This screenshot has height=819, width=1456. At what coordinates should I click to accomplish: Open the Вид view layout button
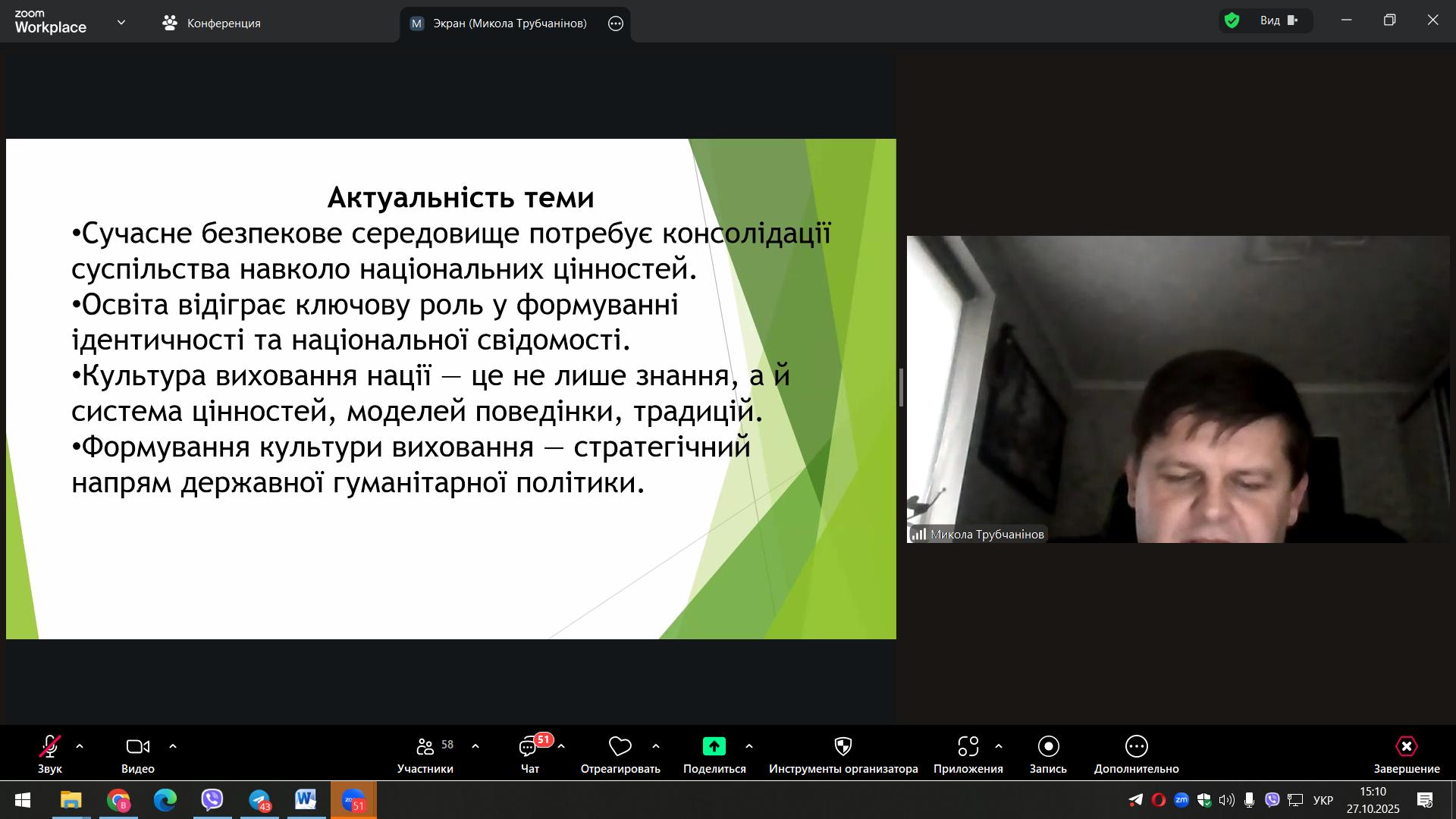tap(1279, 21)
